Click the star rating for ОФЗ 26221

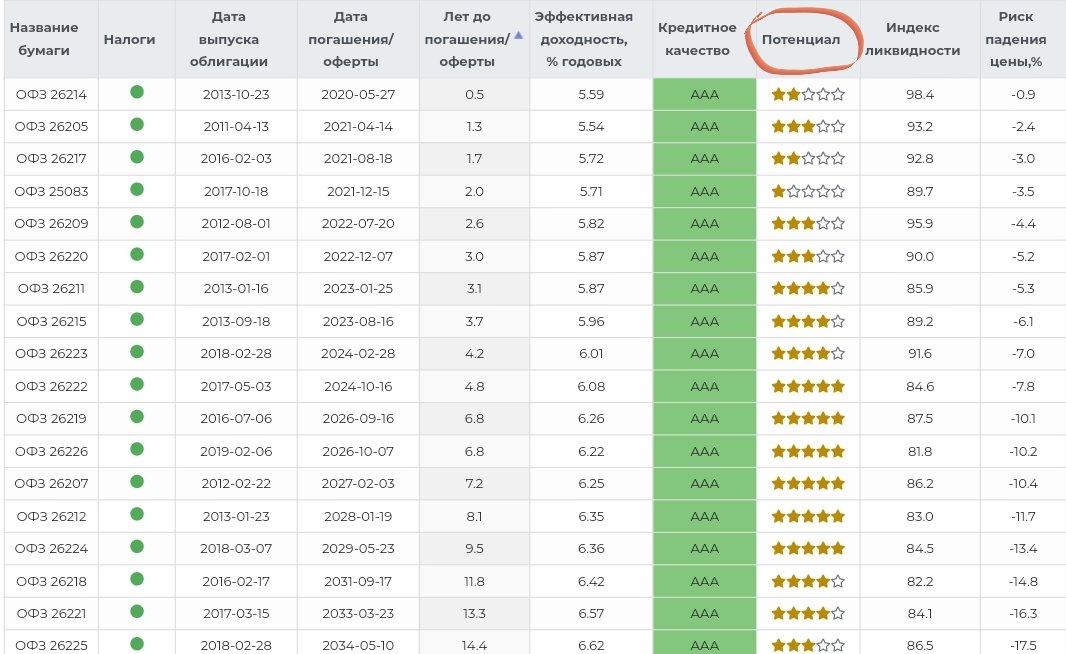point(808,613)
